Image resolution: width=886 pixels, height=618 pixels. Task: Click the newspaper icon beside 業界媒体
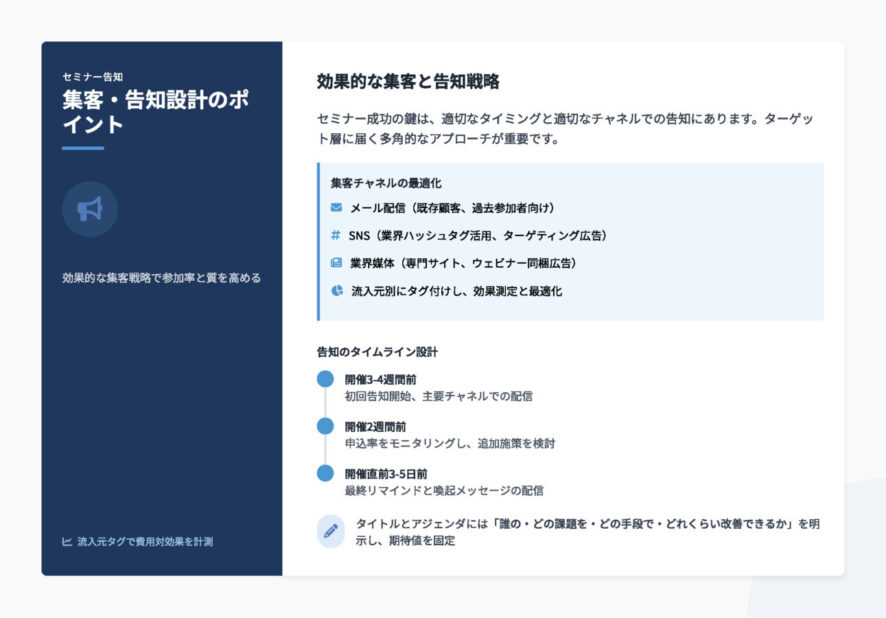336,263
